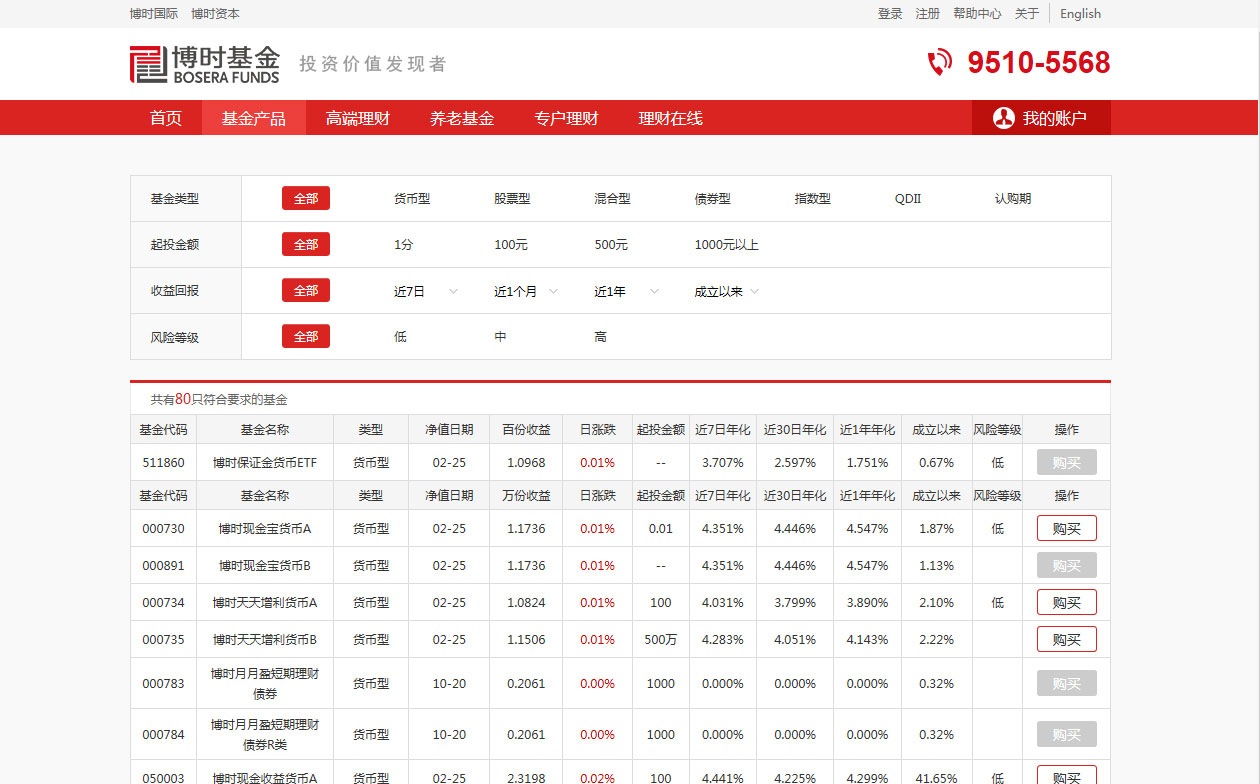
Task: Open fund name 博时保证金货币ETF
Action: 265,463
